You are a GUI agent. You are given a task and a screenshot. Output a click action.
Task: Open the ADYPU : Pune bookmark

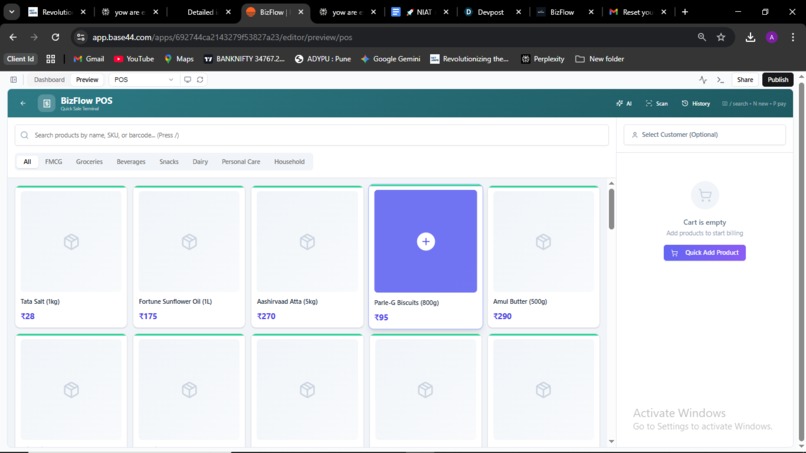323,59
